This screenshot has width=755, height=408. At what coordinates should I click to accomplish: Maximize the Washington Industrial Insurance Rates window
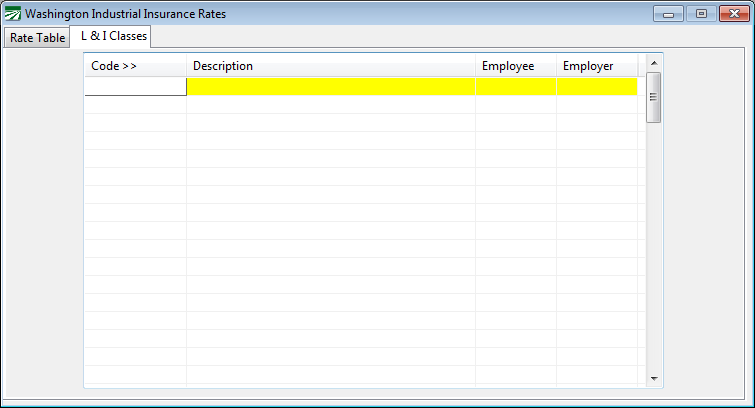click(x=701, y=14)
